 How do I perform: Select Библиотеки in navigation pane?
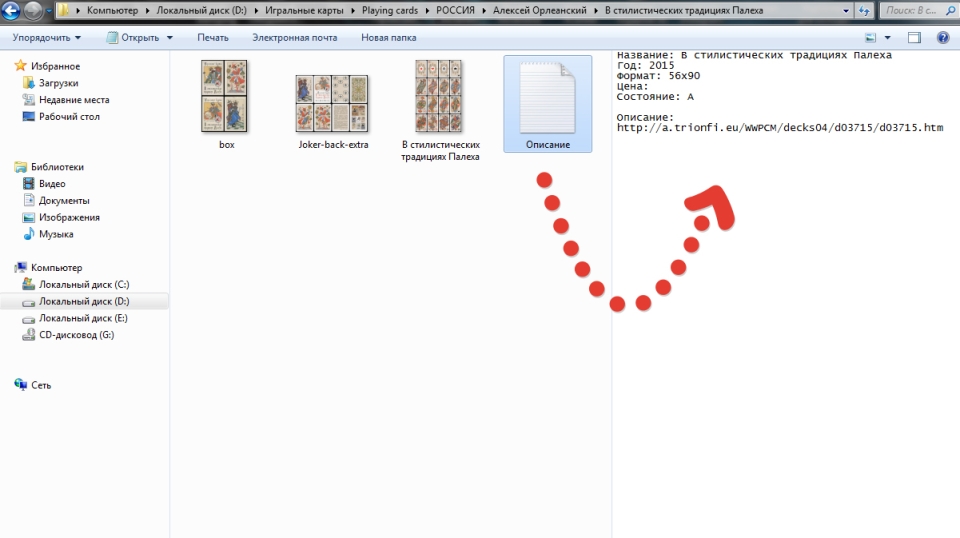click(57, 166)
